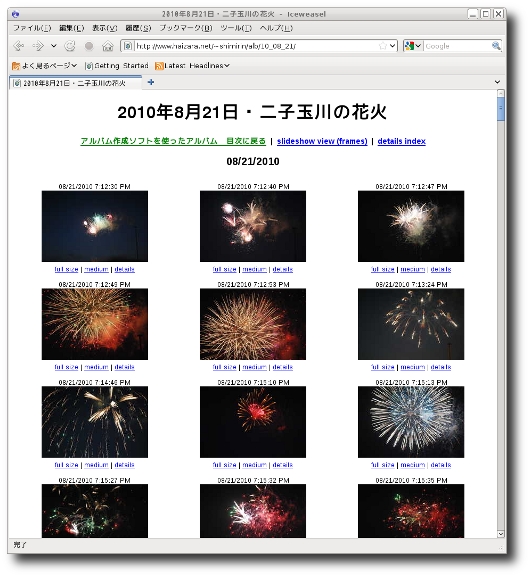This screenshot has height=577, width=530.
Task: Open the 7:15:13 PM blue firework thumbnail
Action: pos(411,422)
